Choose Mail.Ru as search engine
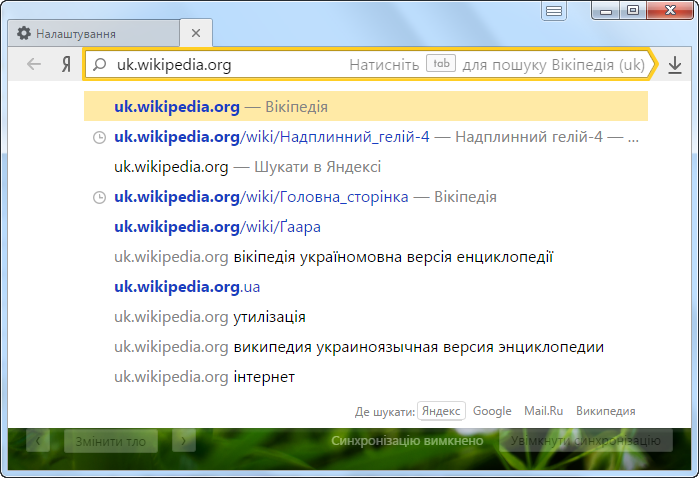This screenshot has height=478, width=699. click(543, 411)
